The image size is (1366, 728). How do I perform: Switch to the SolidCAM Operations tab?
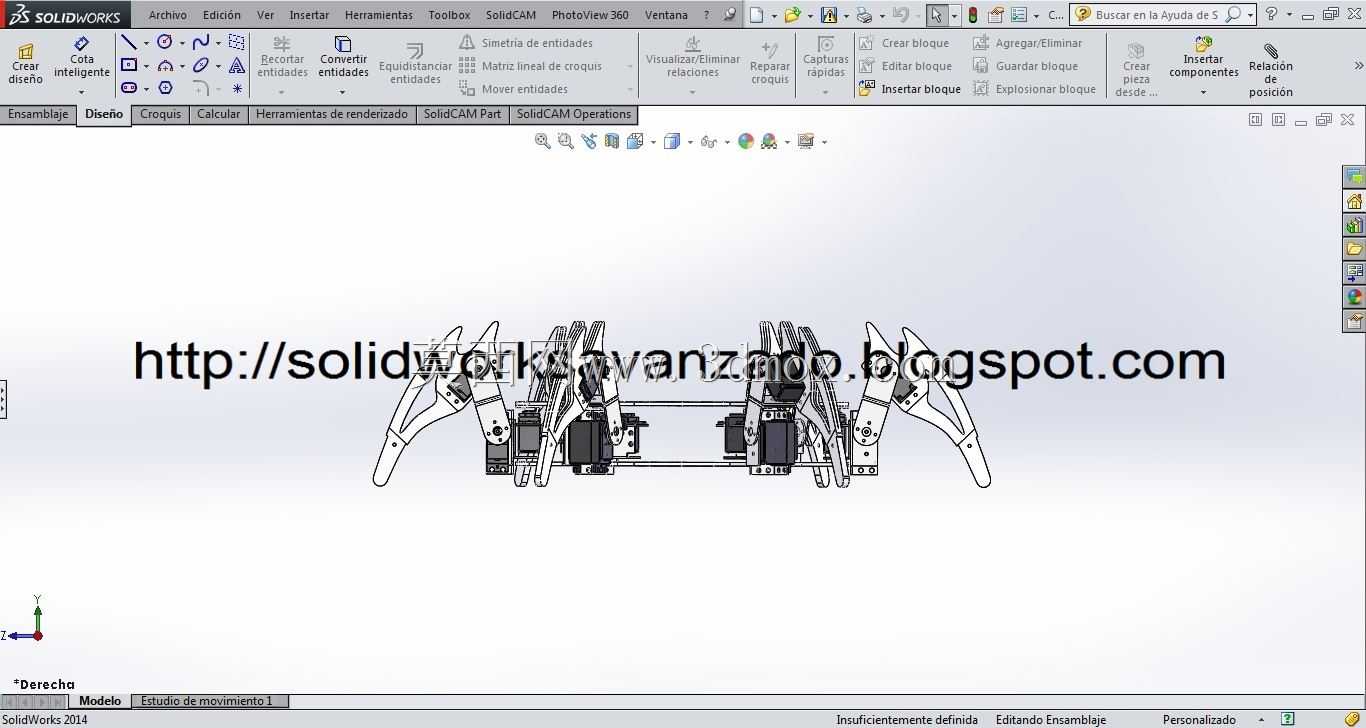coord(573,114)
